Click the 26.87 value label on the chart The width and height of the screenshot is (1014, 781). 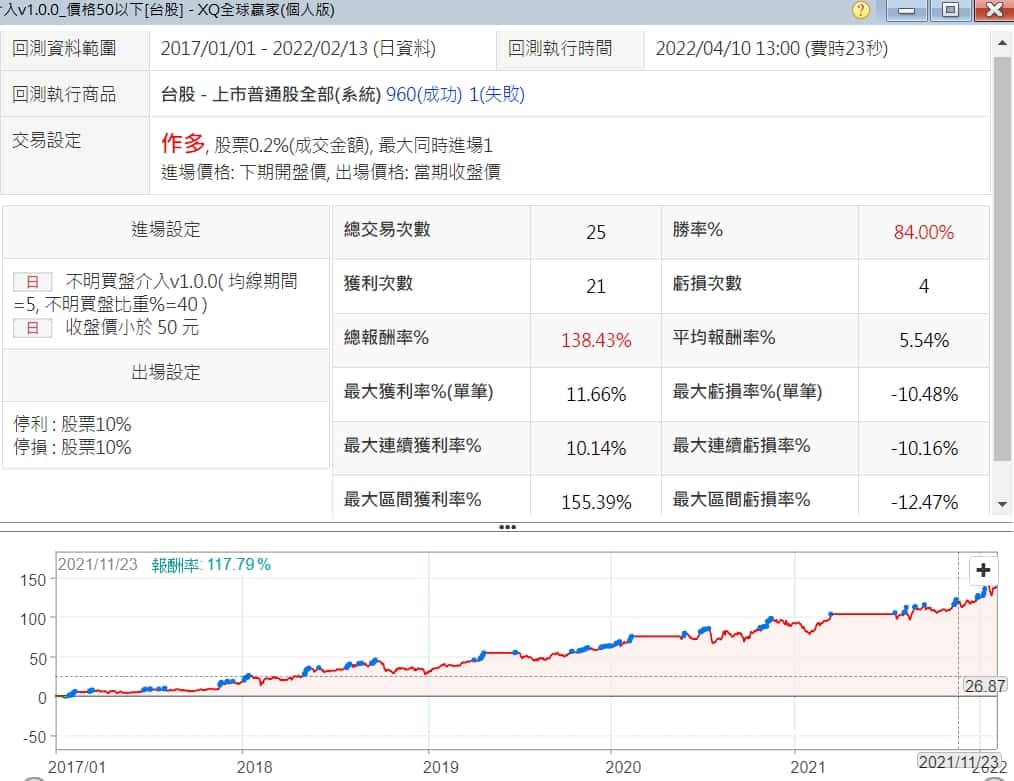coord(984,686)
